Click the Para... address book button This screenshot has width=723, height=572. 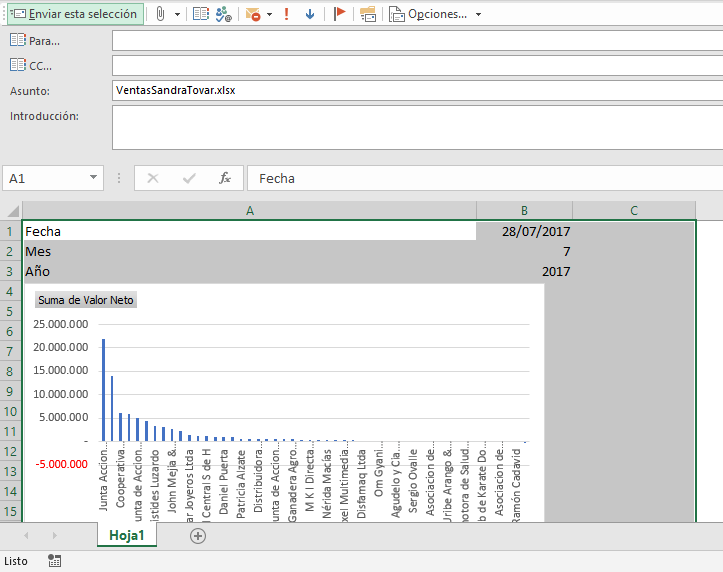pos(35,41)
